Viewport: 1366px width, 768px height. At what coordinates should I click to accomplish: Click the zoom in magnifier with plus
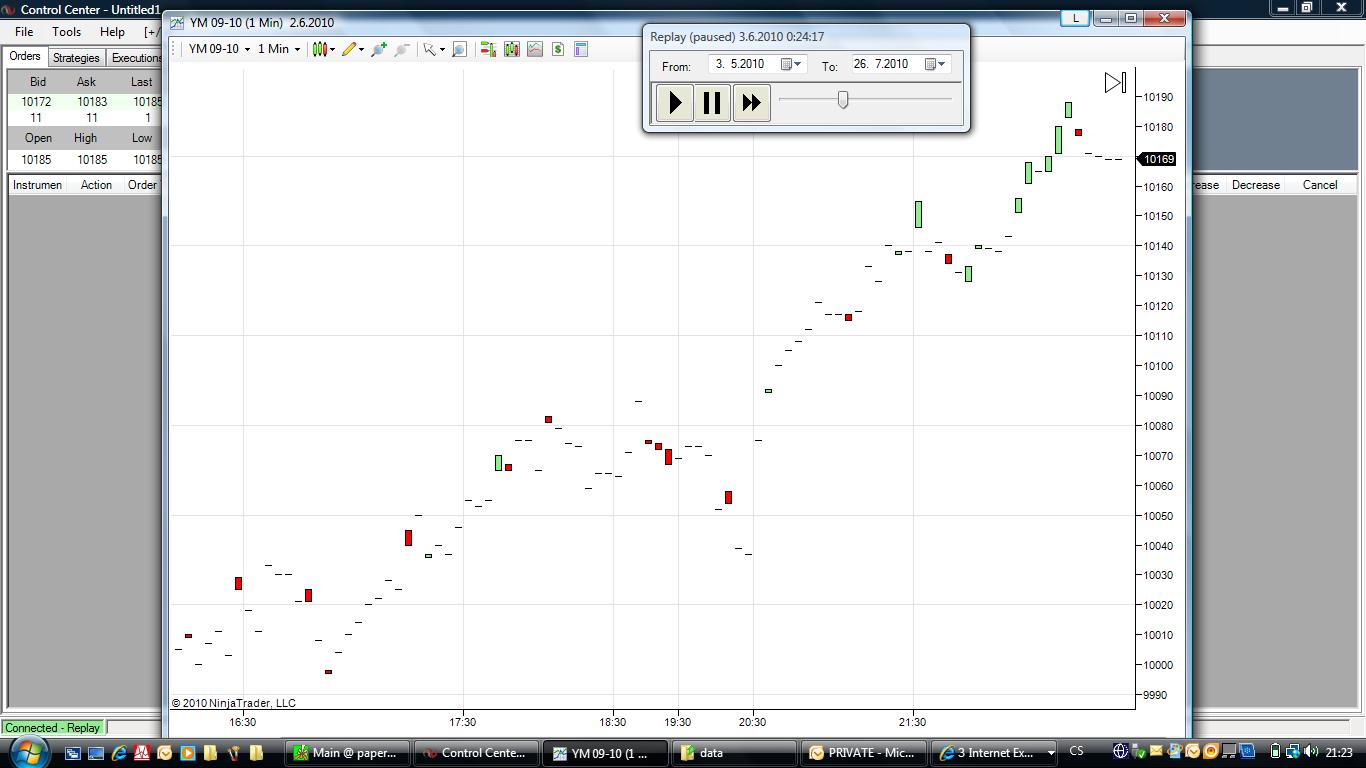tap(379, 49)
